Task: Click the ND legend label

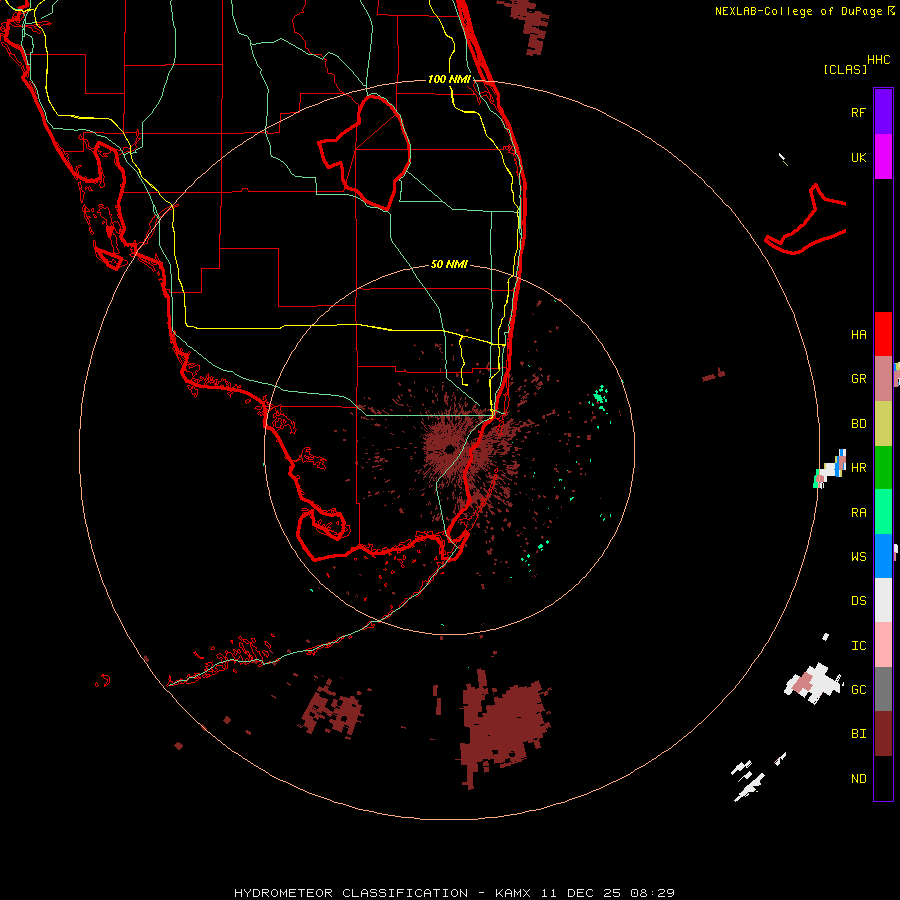Action: click(858, 779)
